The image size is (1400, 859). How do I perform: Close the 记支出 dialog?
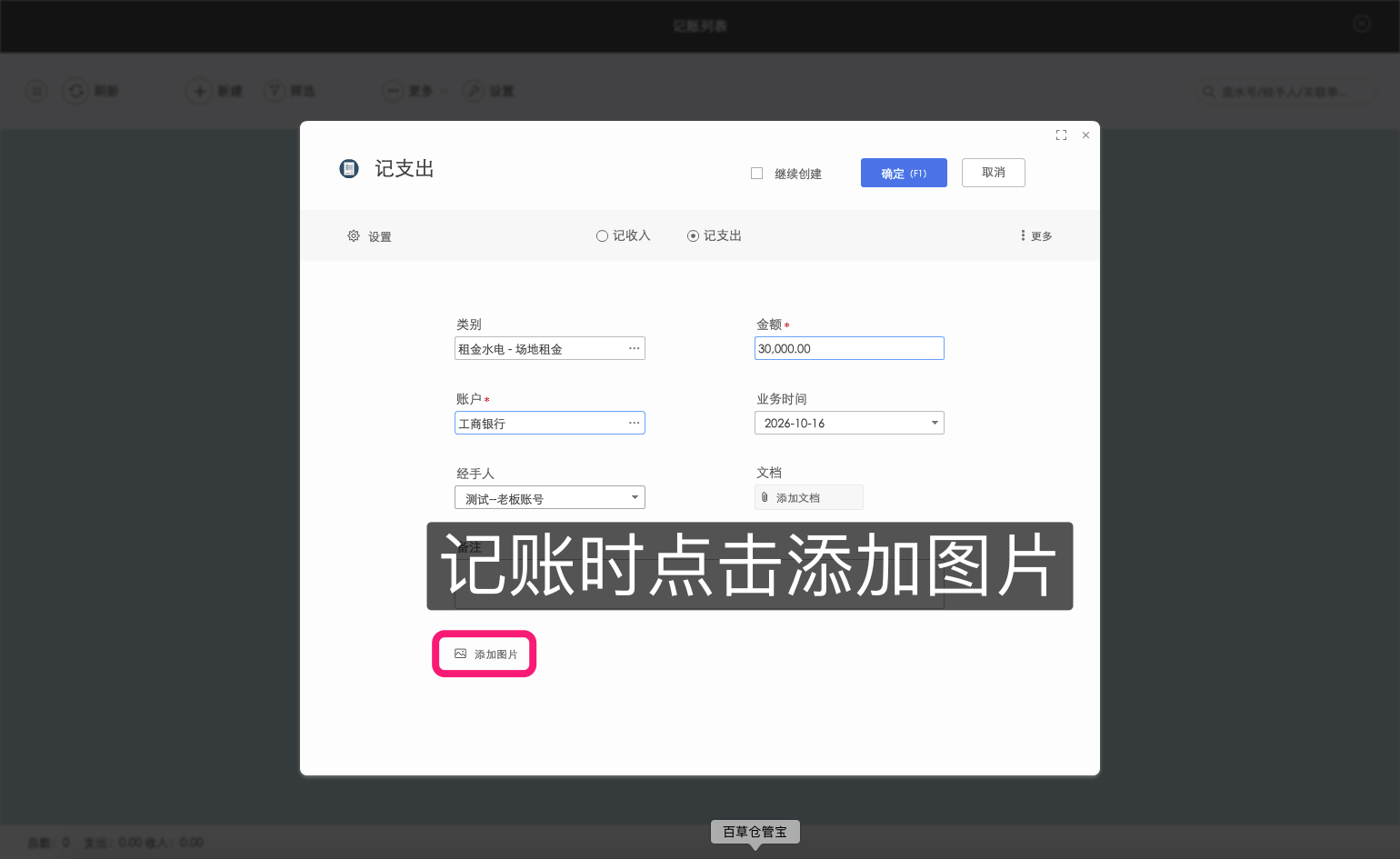click(1085, 135)
